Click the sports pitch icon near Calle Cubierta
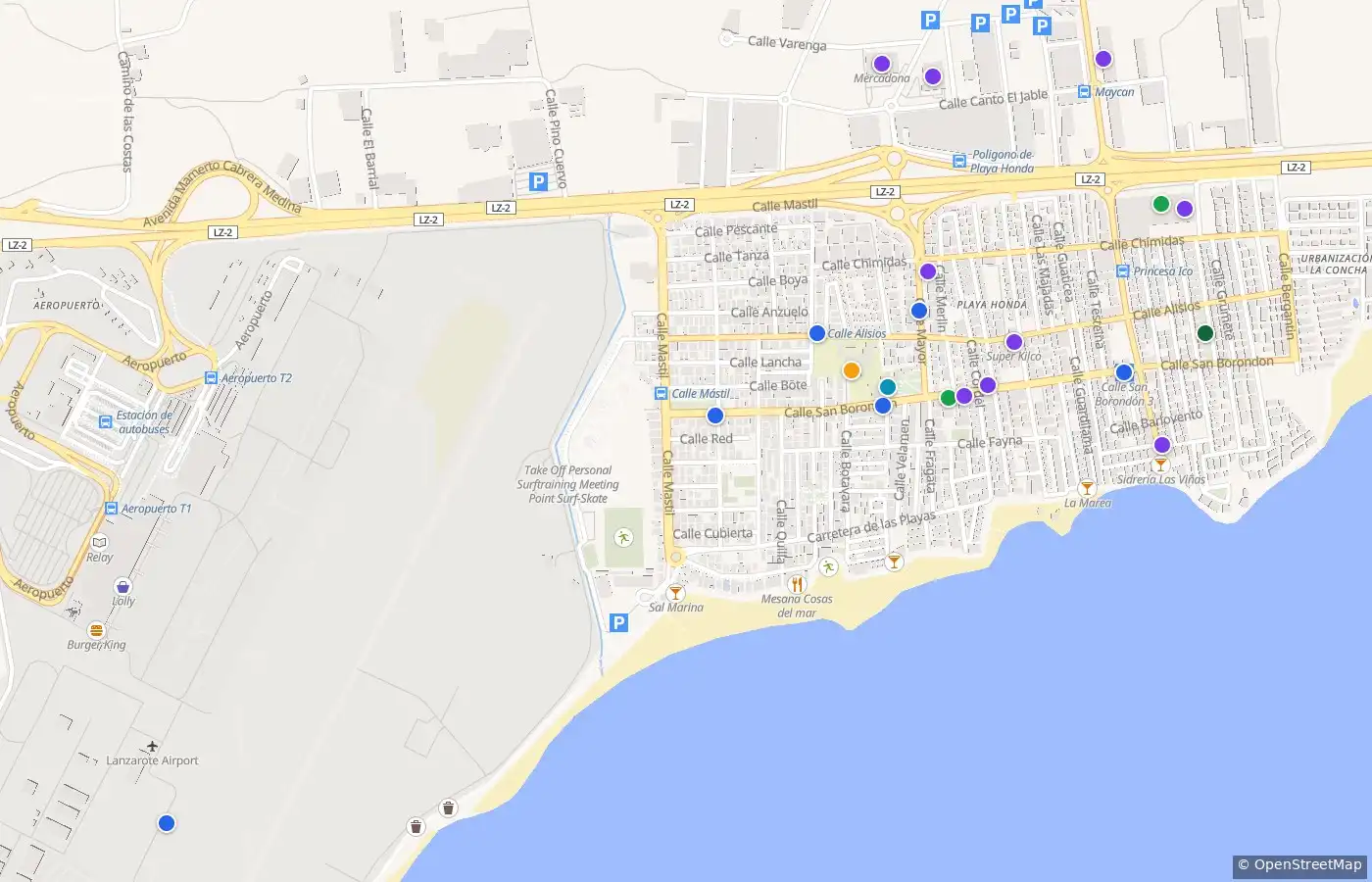The width and height of the screenshot is (1372, 882). tap(623, 537)
